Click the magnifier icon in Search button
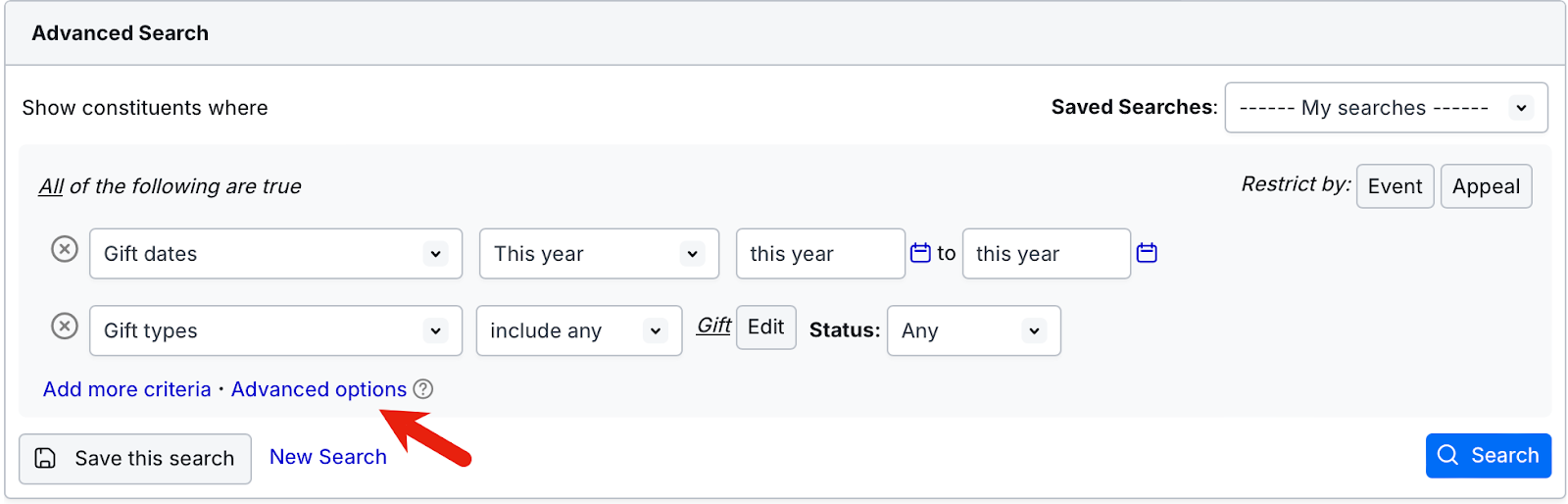 click(x=1447, y=455)
